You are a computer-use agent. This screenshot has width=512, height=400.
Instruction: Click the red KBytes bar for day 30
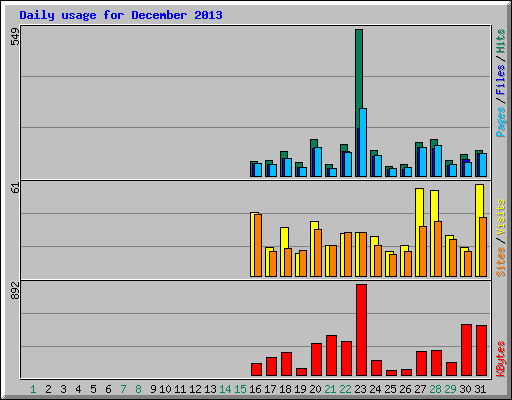click(x=466, y=350)
